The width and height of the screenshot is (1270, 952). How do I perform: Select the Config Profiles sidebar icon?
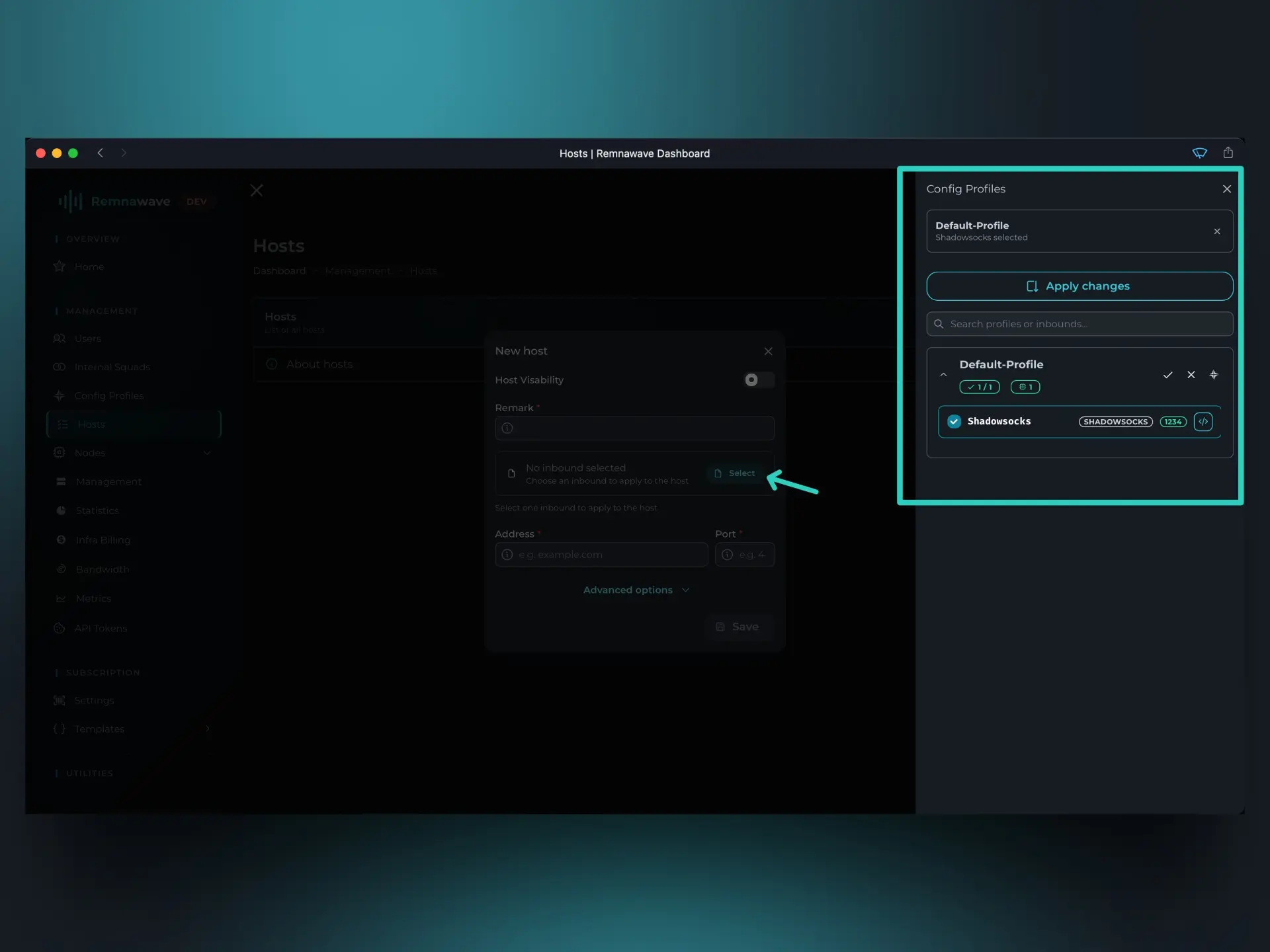(60, 395)
